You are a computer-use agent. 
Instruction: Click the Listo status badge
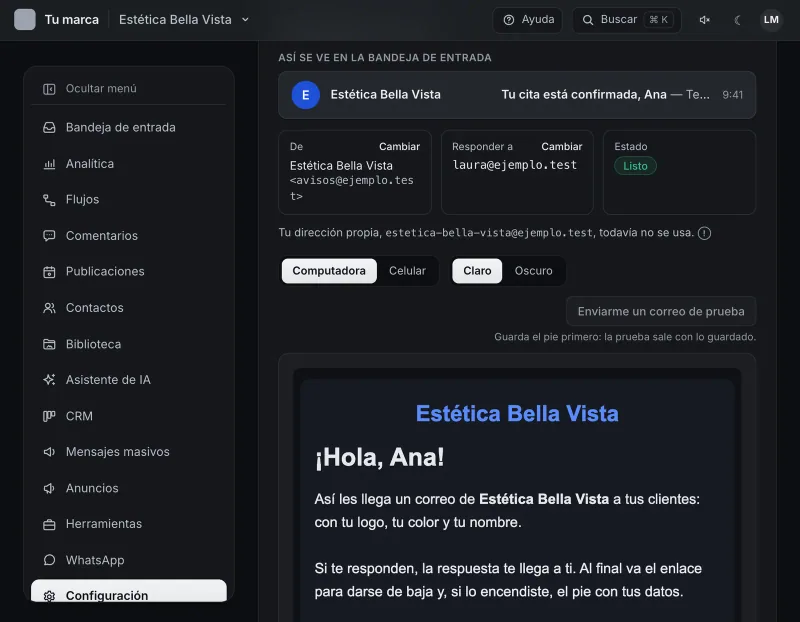coord(635,166)
